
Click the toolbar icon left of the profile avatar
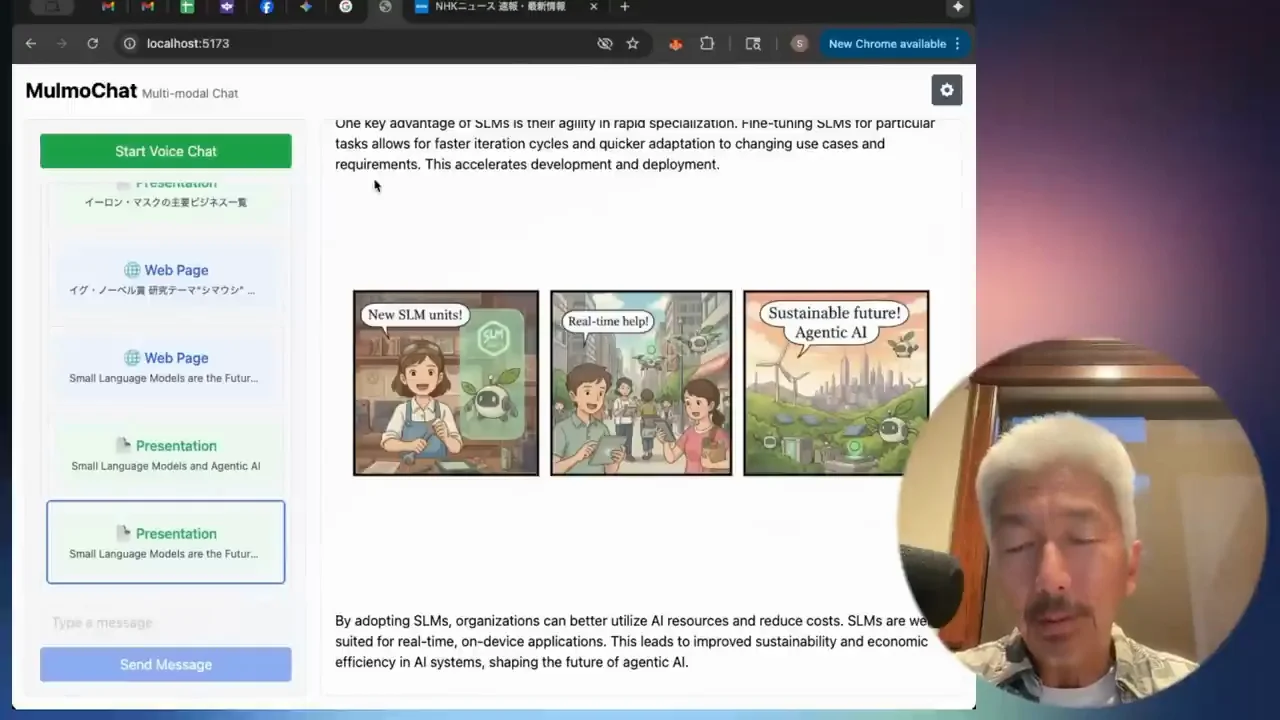[x=753, y=44]
